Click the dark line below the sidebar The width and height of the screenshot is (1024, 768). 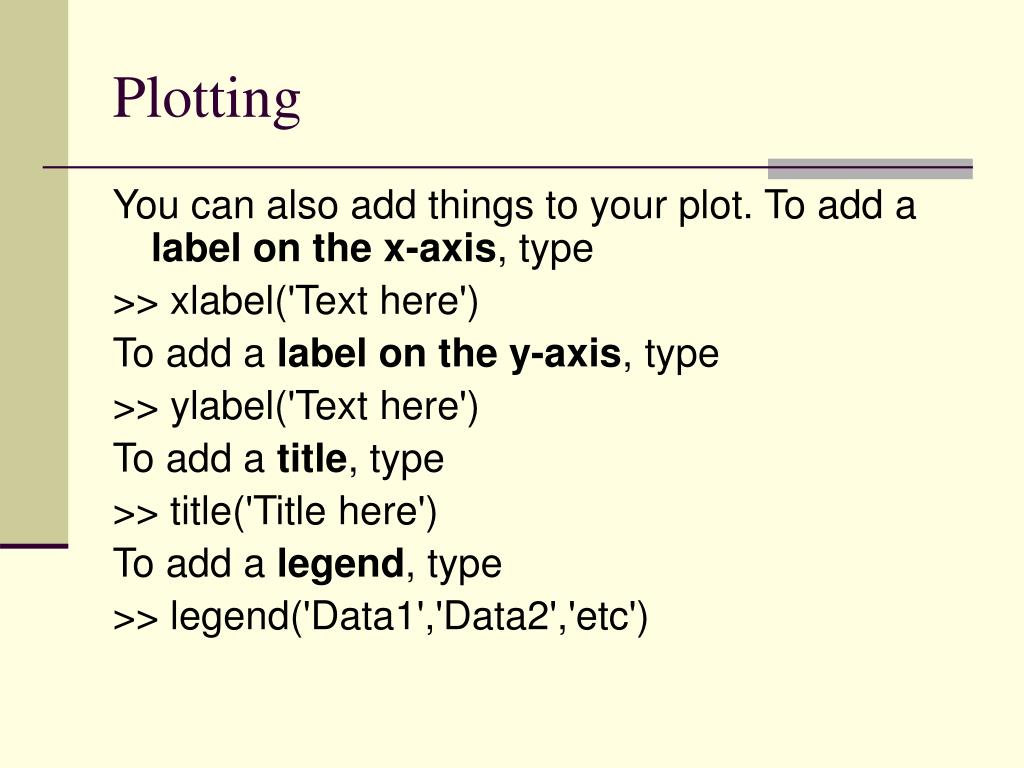coord(34,545)
